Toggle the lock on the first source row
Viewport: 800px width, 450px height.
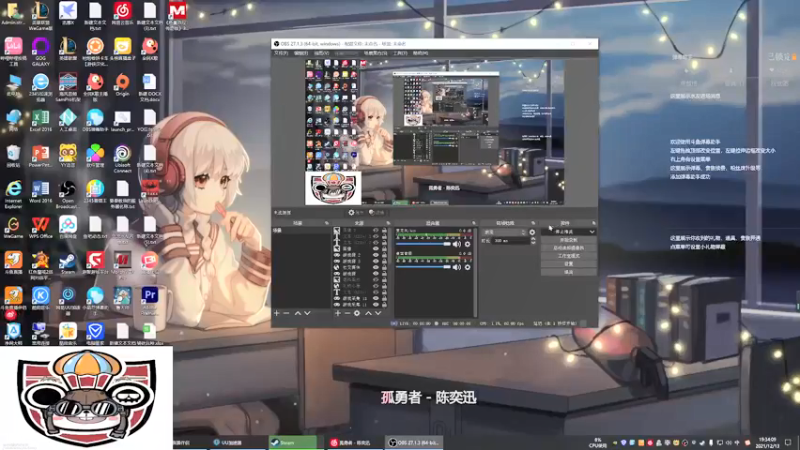click(385, 230)
